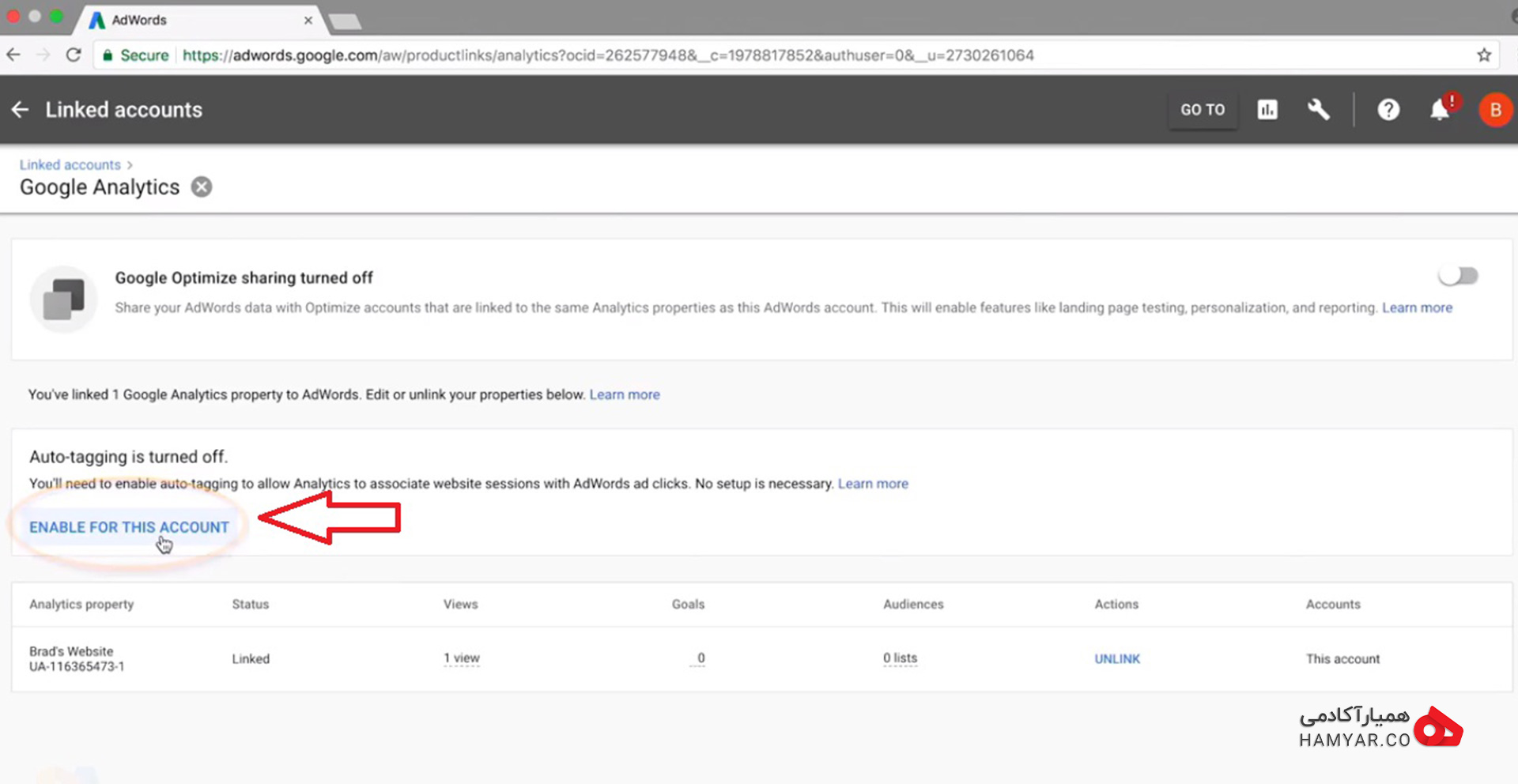Click UNLINK for Brad's Website

(x=1117, y=659)
